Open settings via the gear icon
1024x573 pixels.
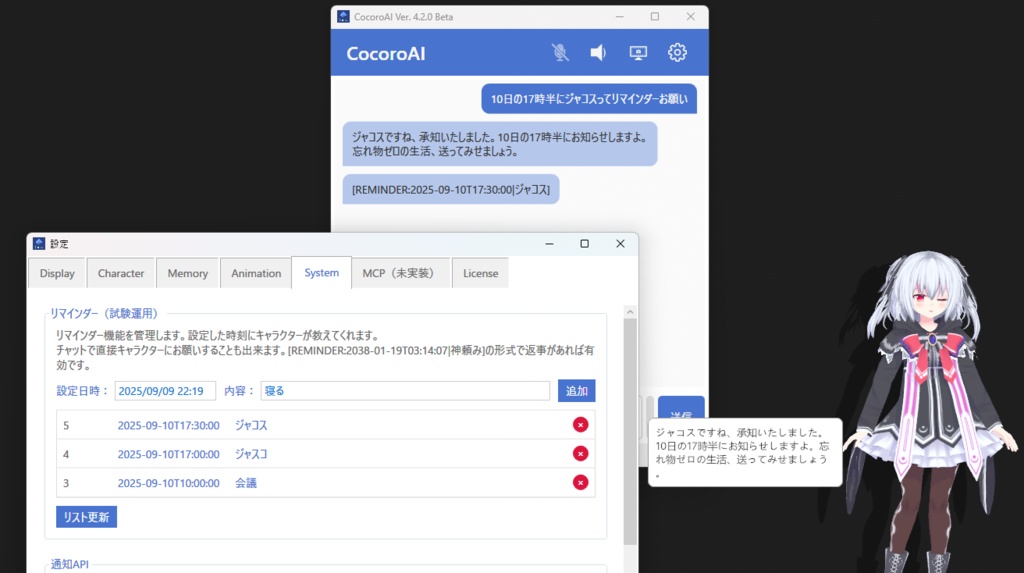pyautogui.click(x=677, y=52)
